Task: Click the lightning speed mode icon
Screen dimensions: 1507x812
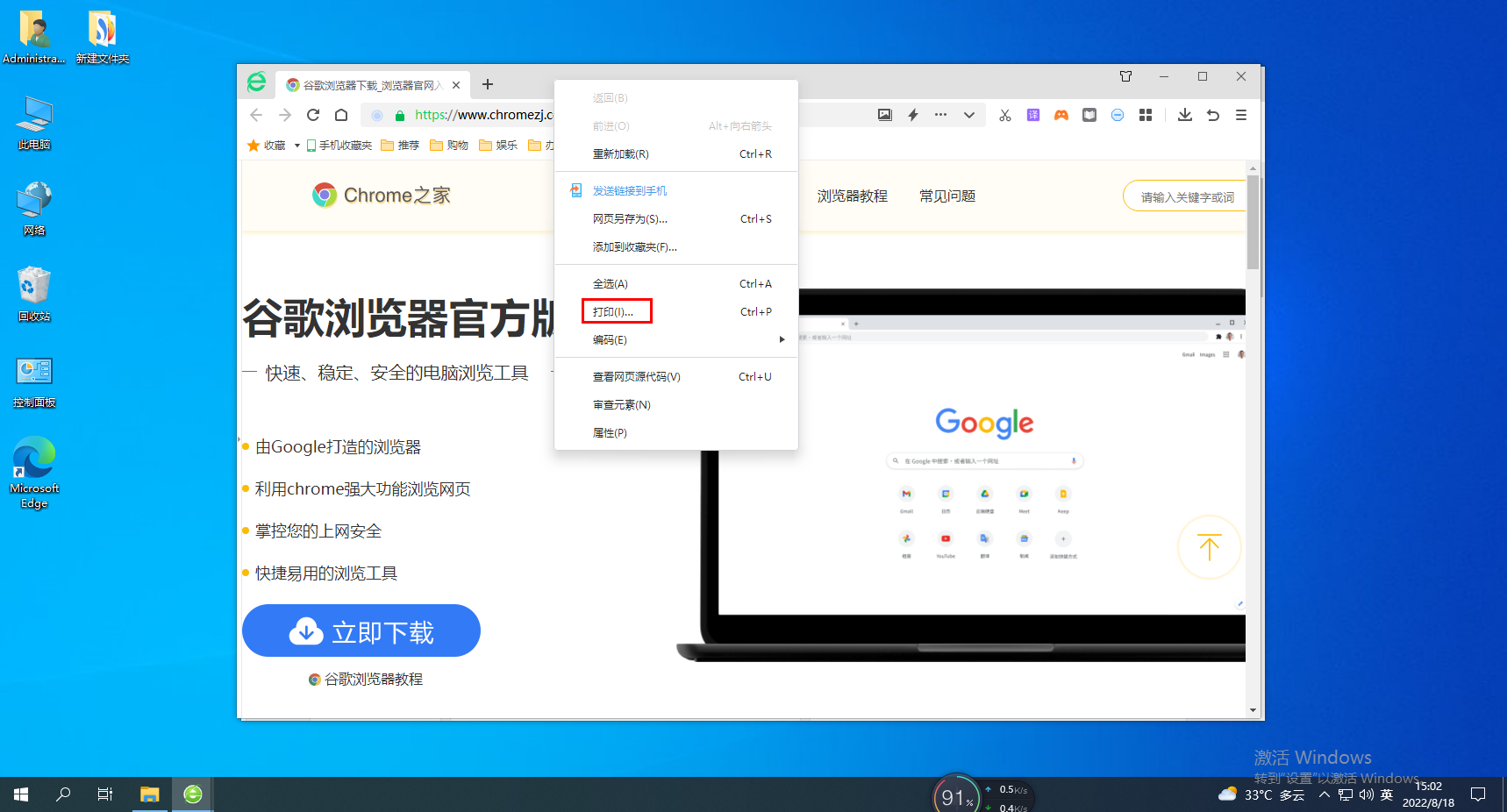Action: pos(913,115)
